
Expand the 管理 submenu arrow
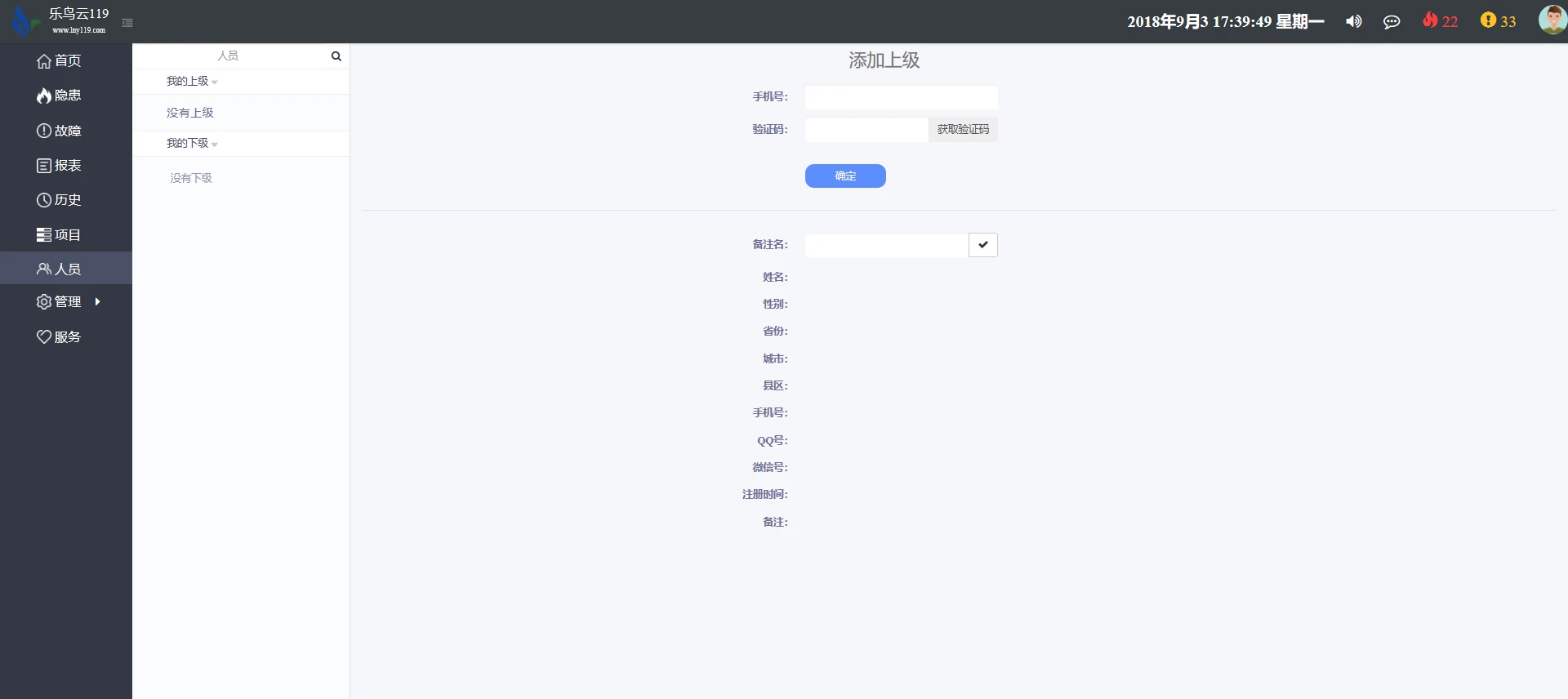(97, 302)
